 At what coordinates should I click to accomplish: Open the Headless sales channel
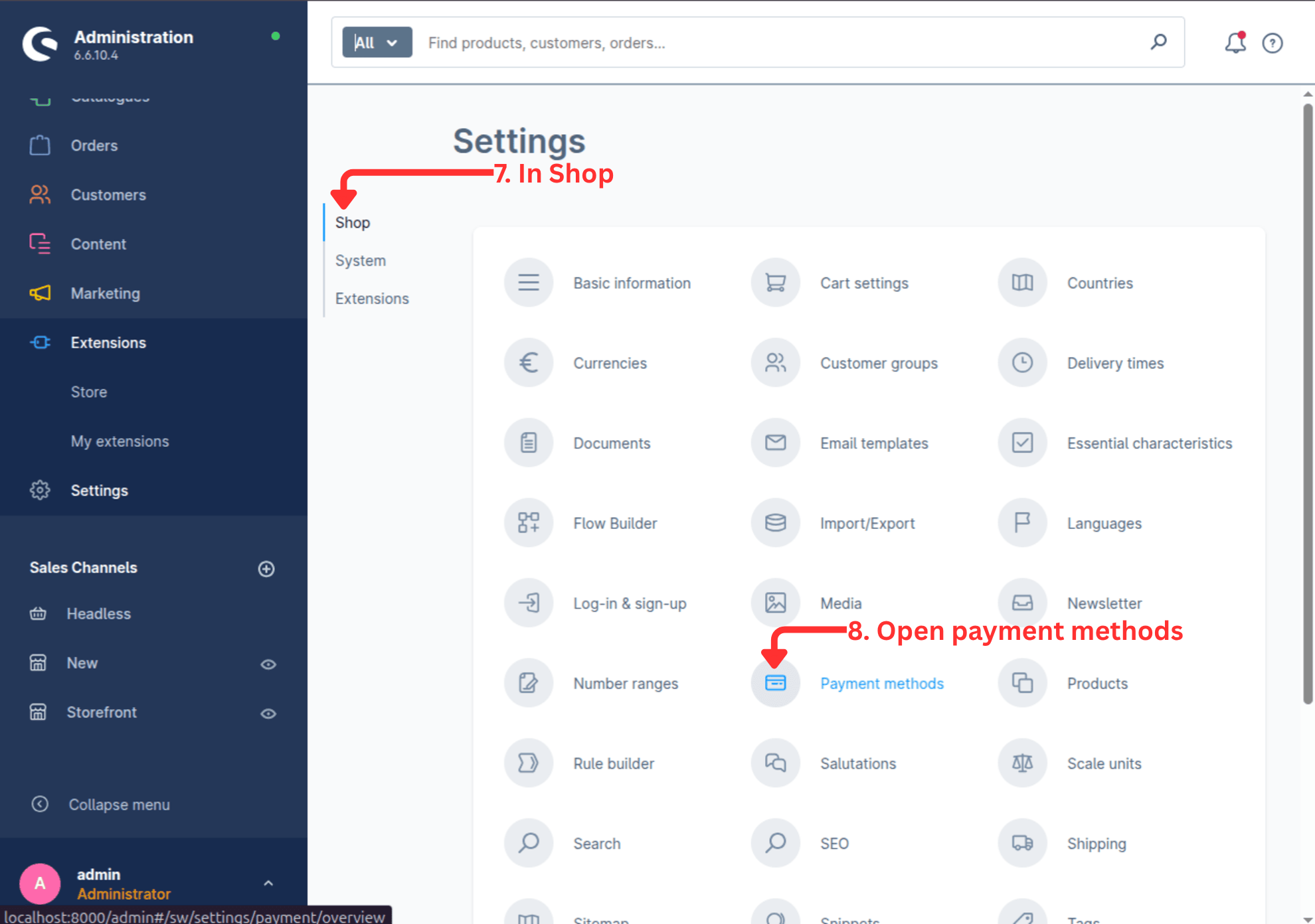coord(98,613)
